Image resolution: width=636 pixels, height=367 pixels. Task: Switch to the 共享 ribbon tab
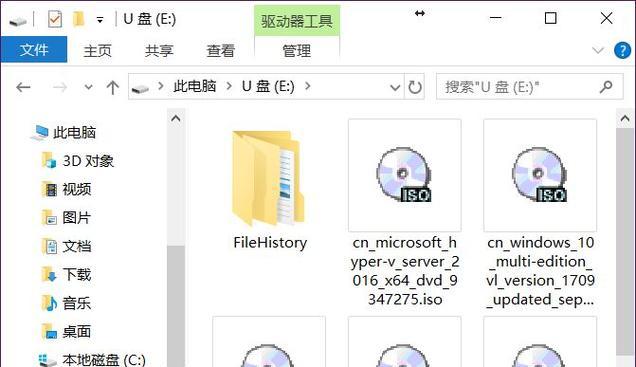click(x=159, y=51)
